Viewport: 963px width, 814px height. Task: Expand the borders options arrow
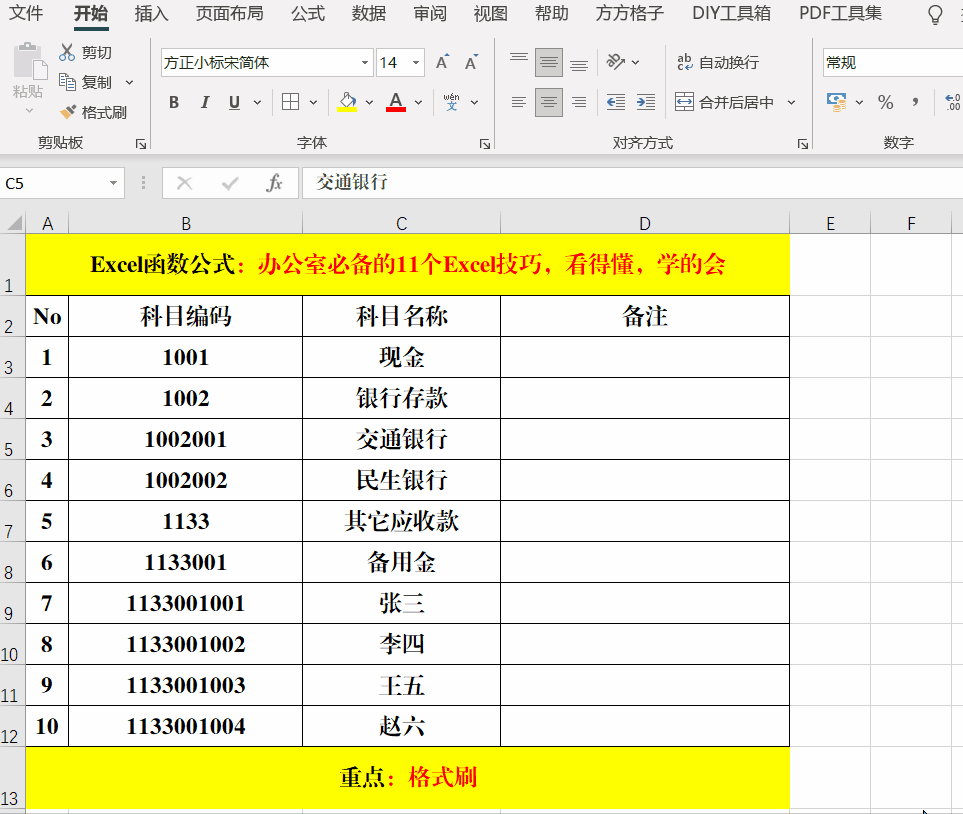pyautogui.click(x=313, y=103)
